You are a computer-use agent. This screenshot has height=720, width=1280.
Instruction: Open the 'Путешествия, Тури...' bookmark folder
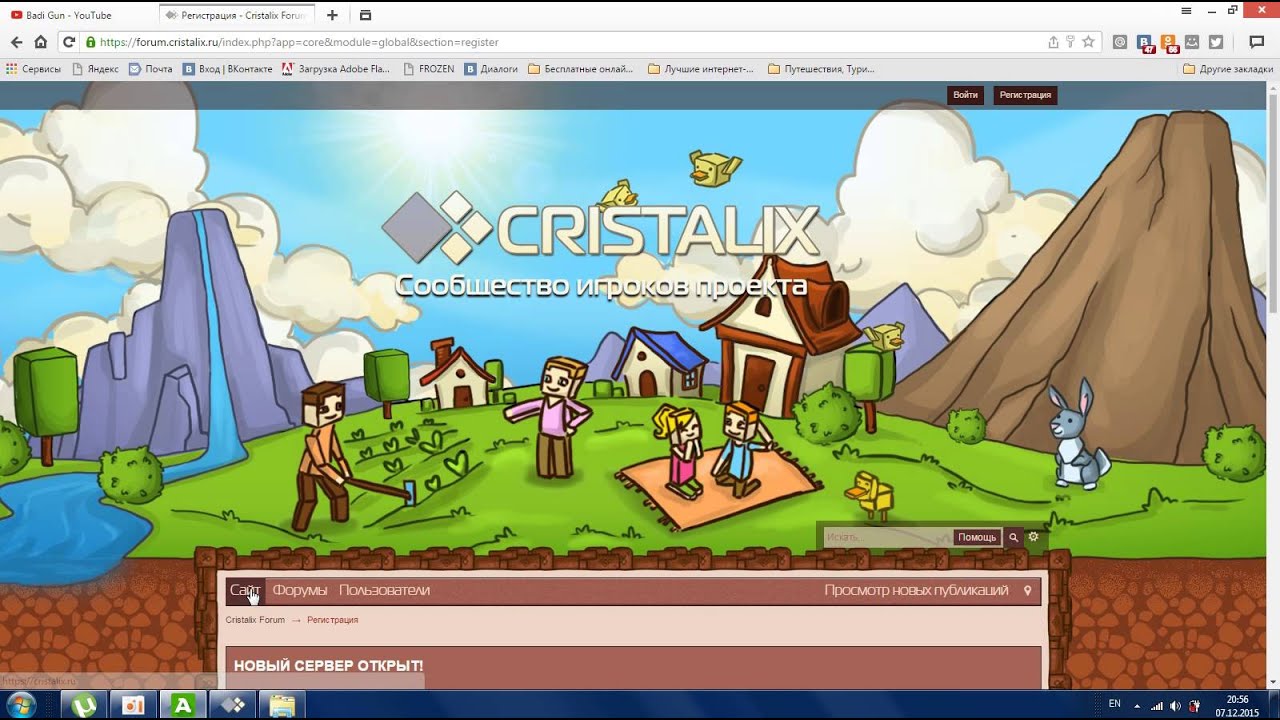click(x=821, y=69)
